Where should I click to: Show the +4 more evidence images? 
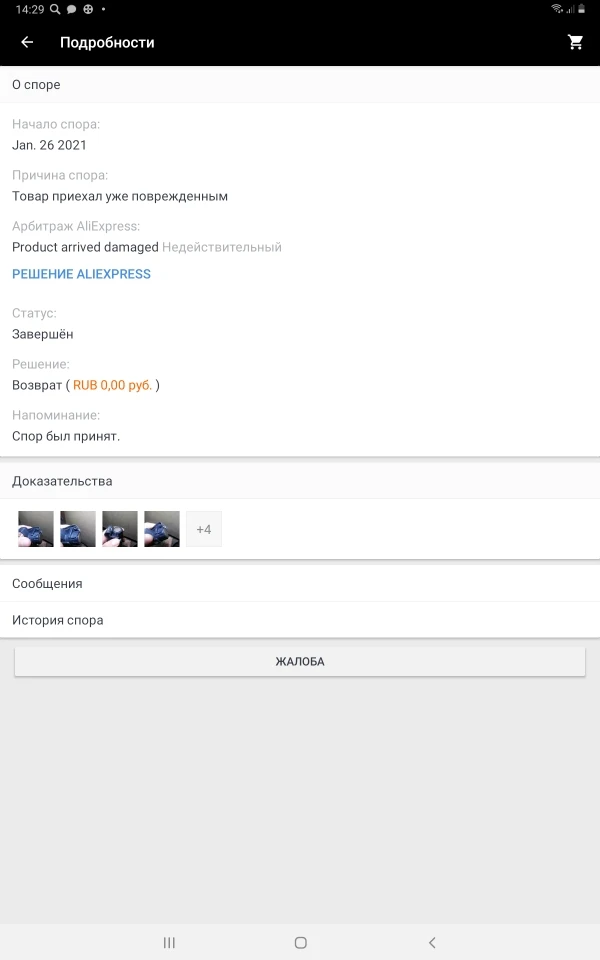pos(204,529)
